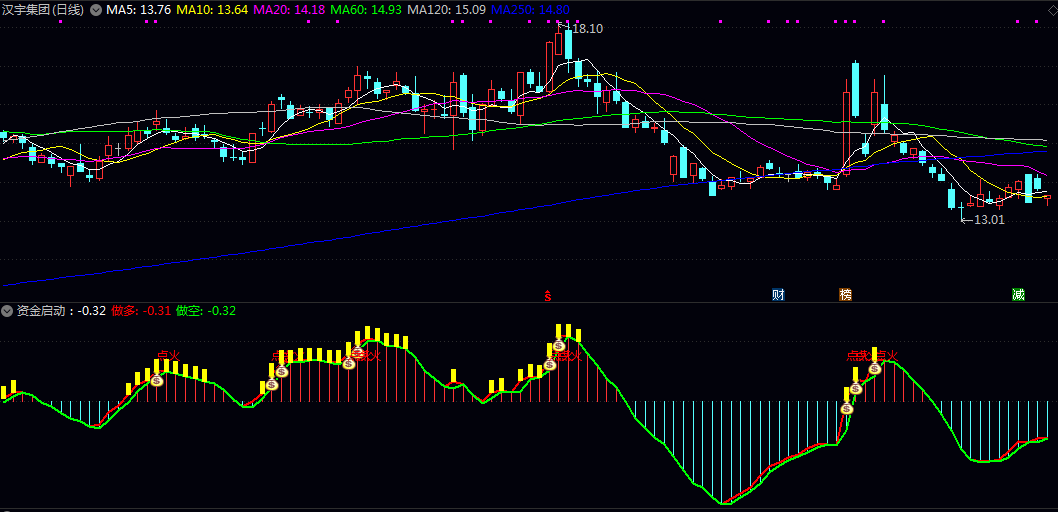1058x512 pixels.
Task: Click the blue 财 financial info icon
Action: point(778,294)
